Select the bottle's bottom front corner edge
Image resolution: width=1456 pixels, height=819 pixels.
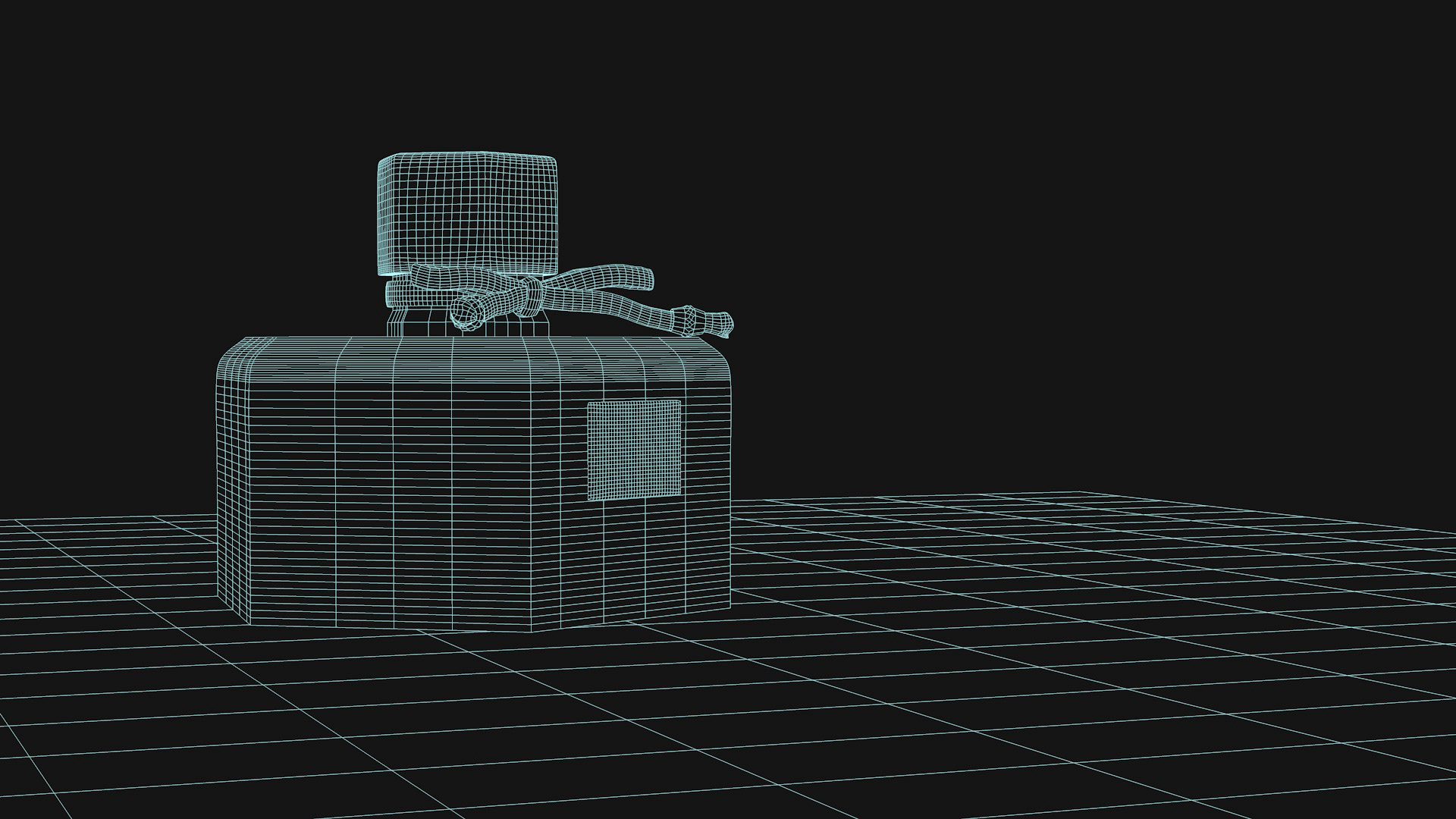(531, 628)
